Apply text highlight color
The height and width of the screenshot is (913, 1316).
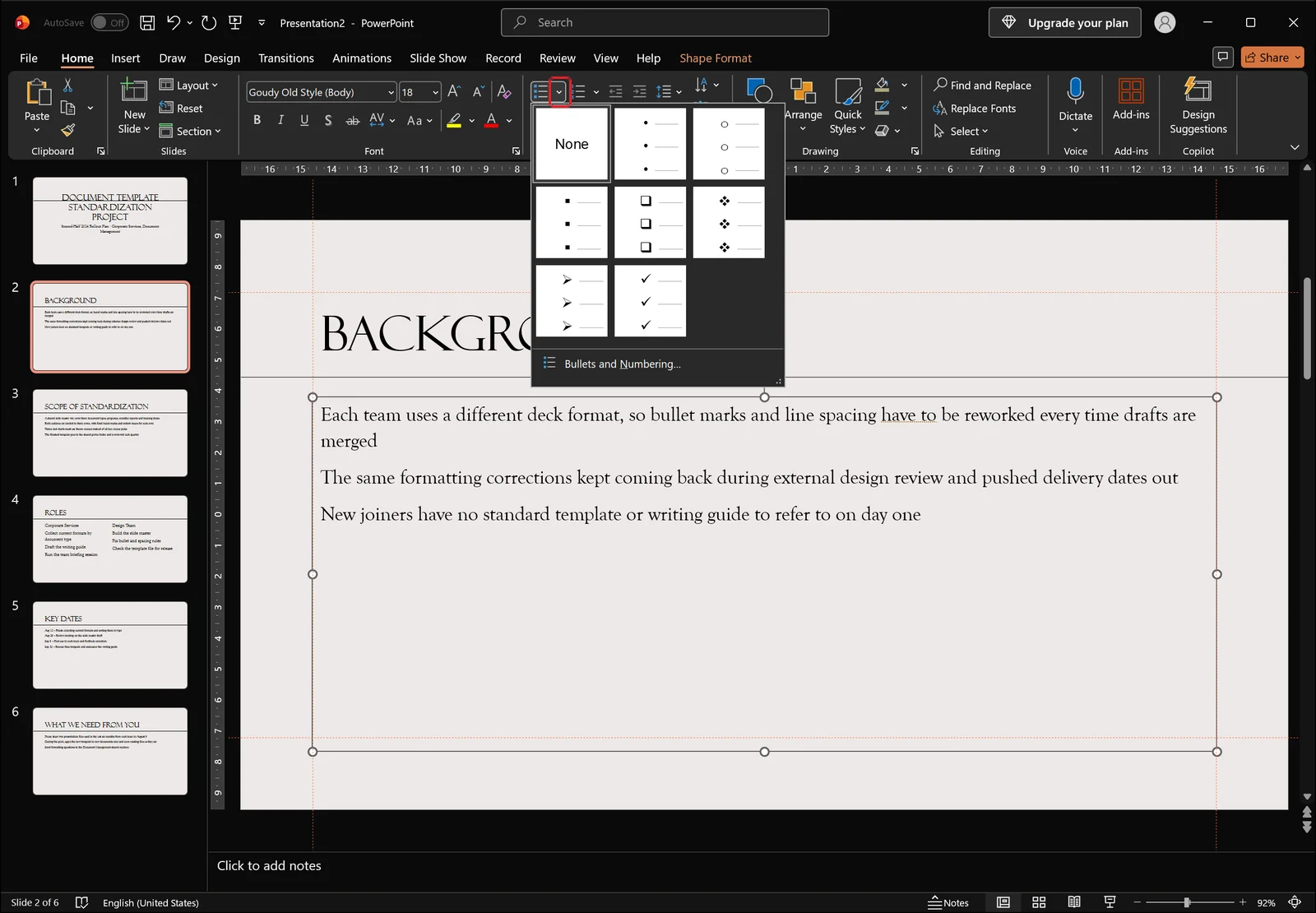(x=454, y=120)
